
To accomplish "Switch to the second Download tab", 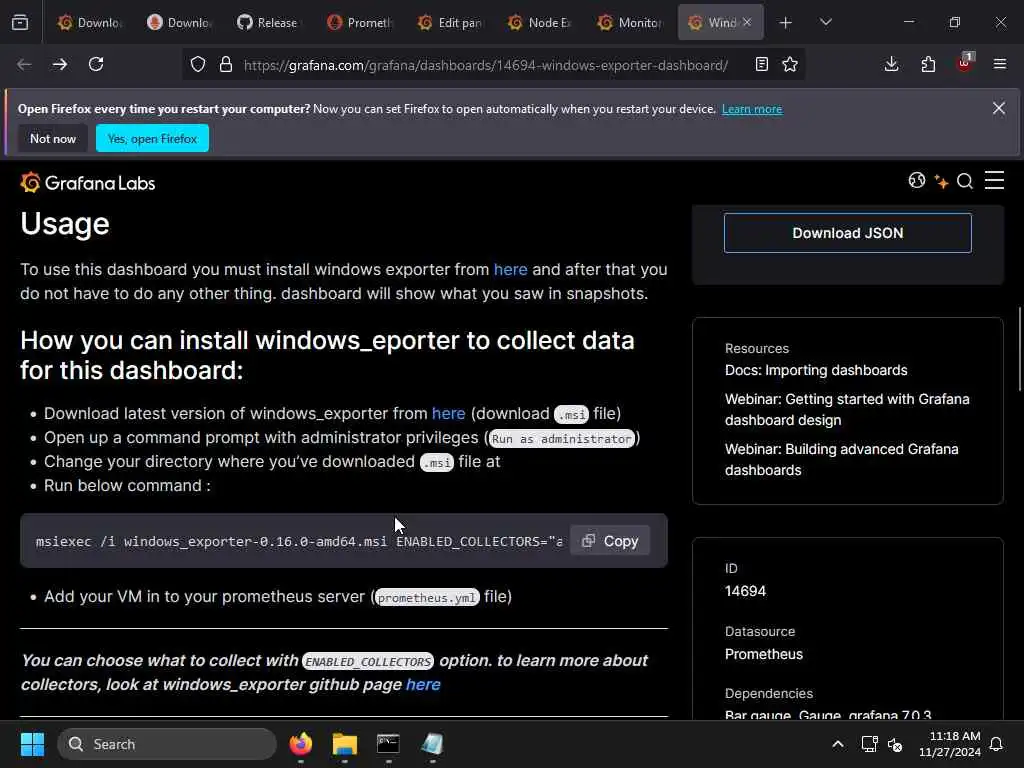I will tap(178, 23).
